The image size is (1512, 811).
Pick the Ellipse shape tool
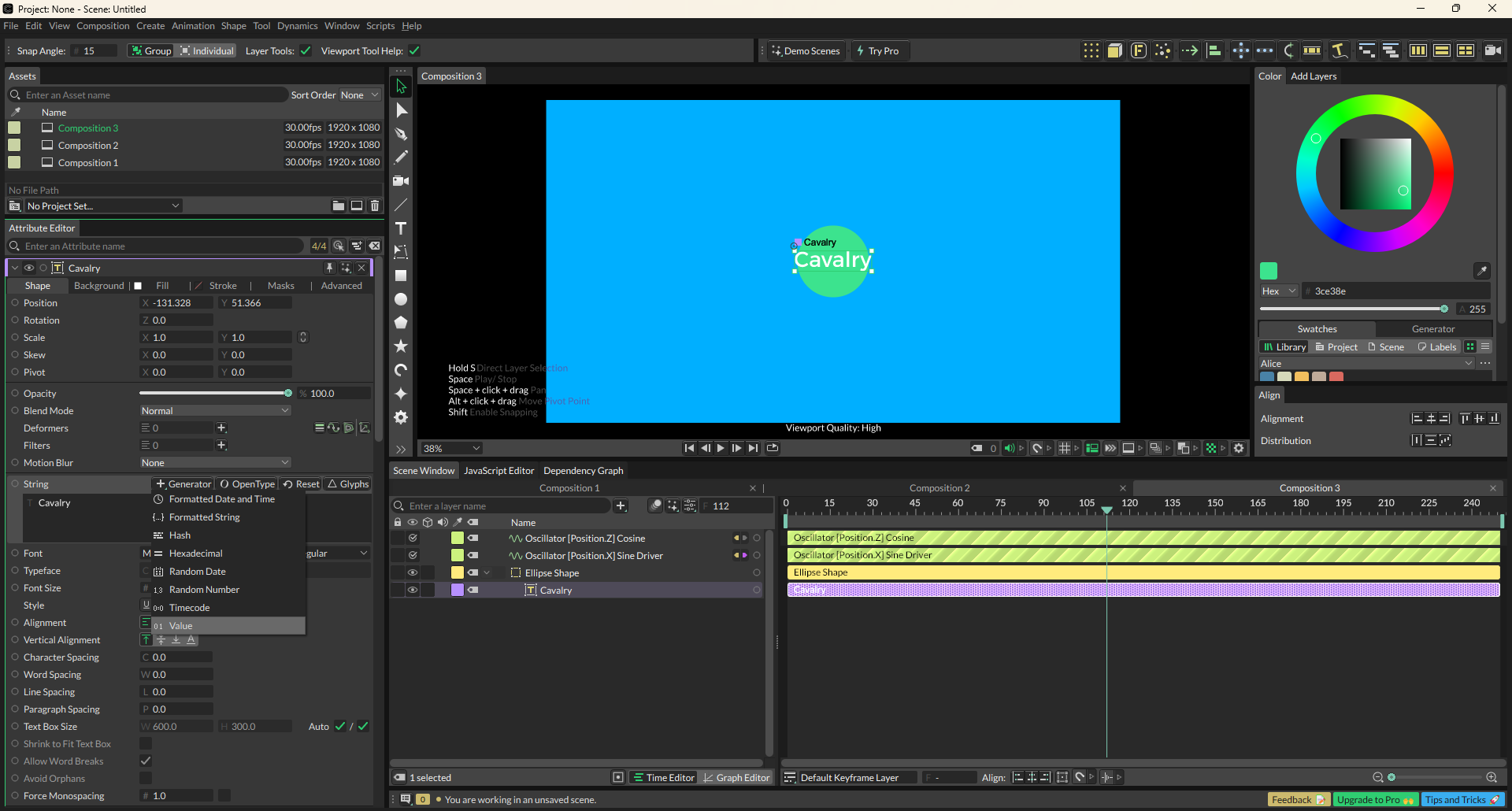(x=401, y=299)
